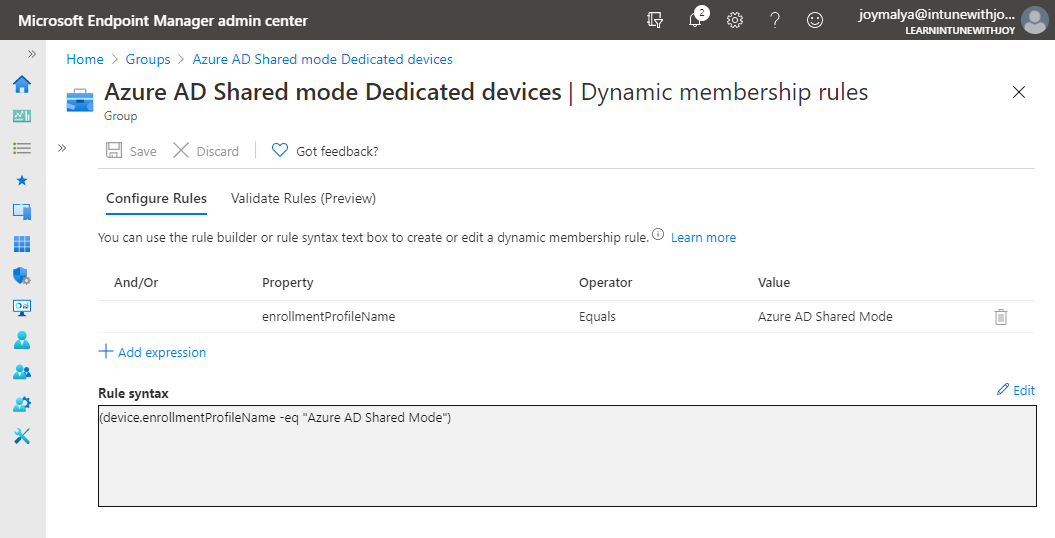Add expression to the rule

pos(152,352)
